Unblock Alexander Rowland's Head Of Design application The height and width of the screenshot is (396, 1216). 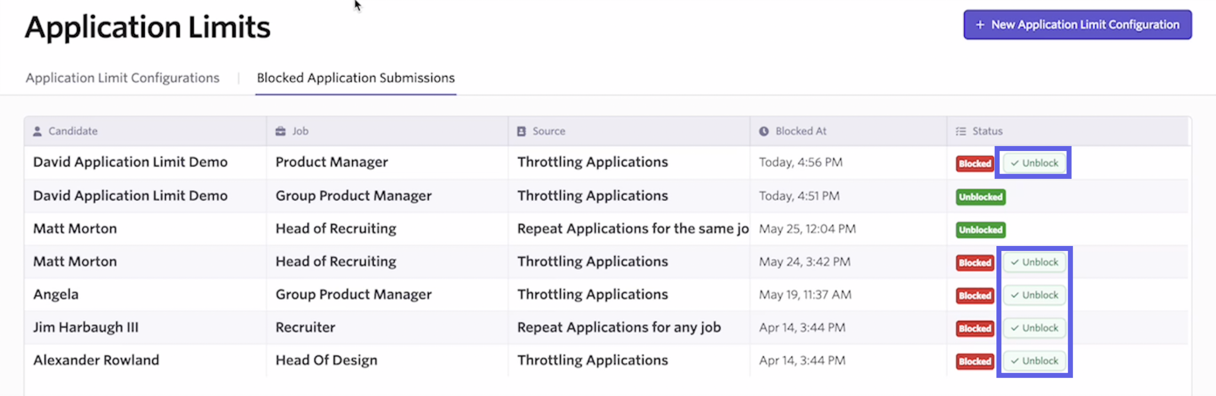point(1035,361)
